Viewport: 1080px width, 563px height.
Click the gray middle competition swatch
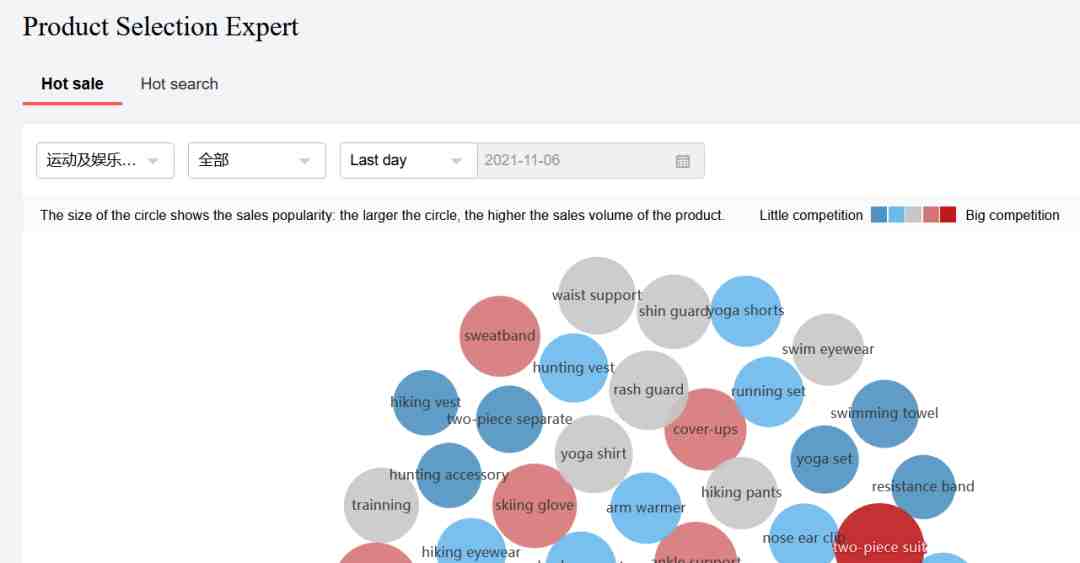click(x=913, y=214)
